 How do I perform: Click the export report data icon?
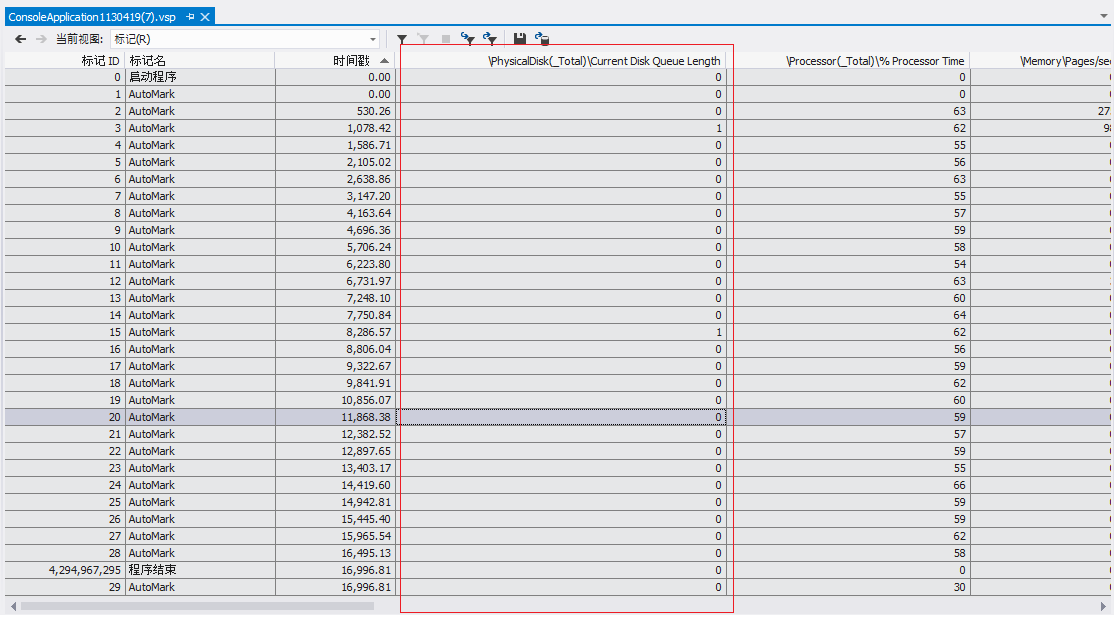click(x=542, y=39)
